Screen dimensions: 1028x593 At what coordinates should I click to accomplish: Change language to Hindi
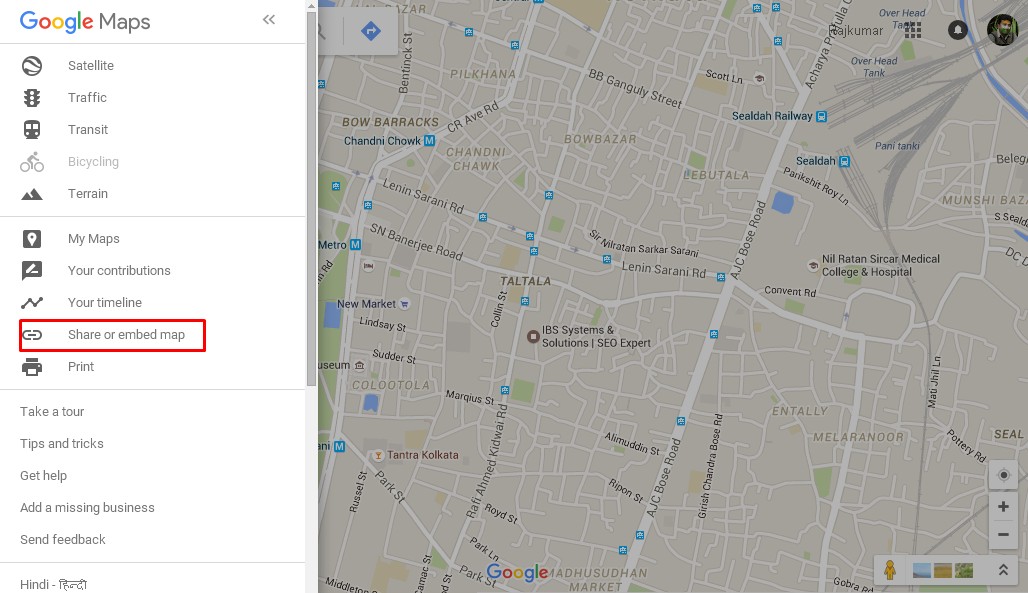(53, 584)
